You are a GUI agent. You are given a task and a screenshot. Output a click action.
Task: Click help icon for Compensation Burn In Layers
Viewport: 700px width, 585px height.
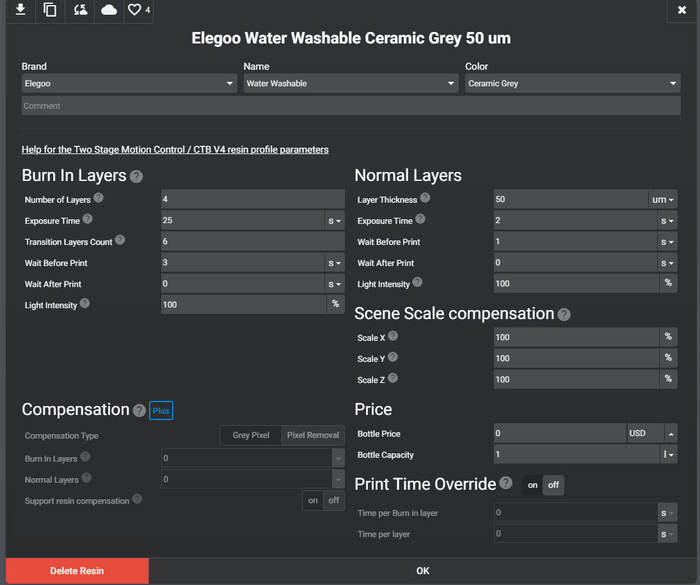pos(85,456)
